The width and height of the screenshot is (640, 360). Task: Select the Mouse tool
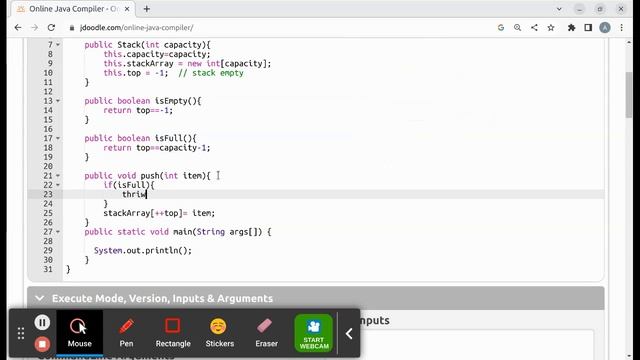[80, 333]
